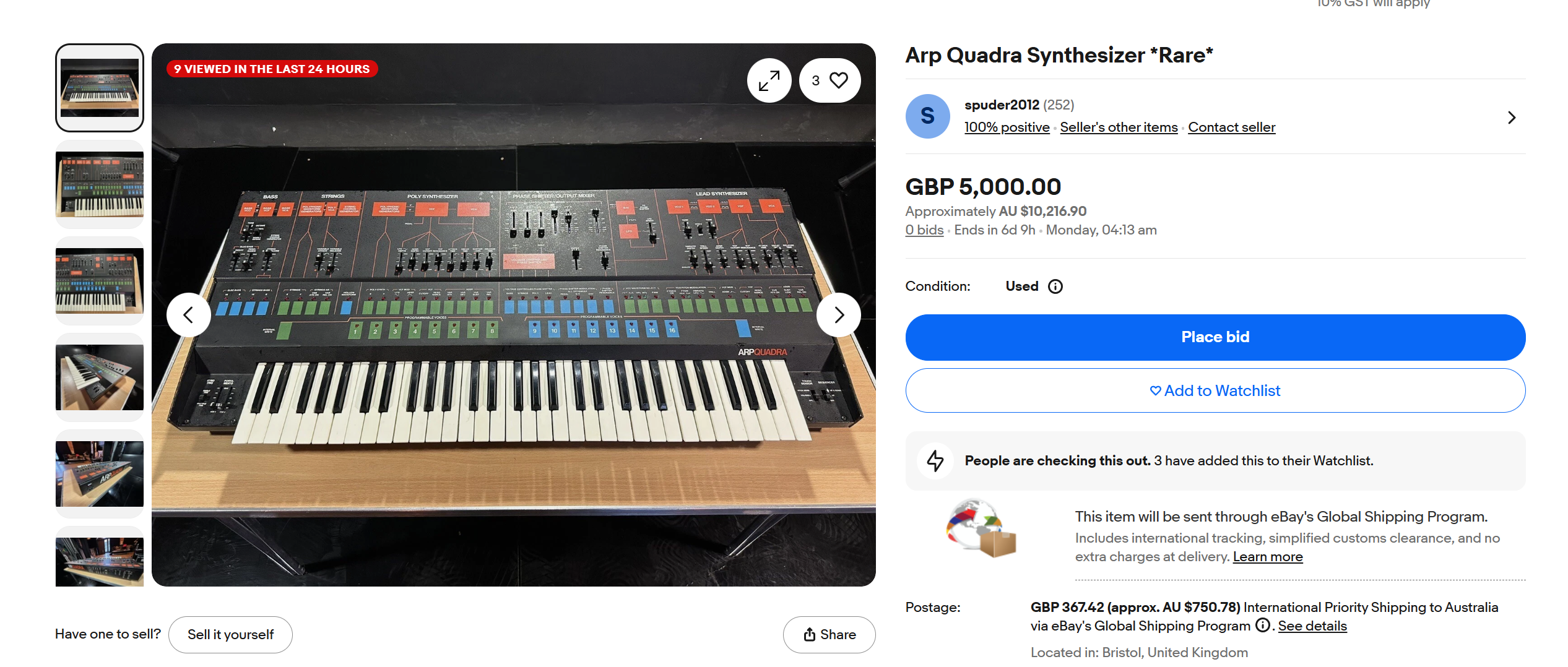Open See details for postage

(1312, 626)
